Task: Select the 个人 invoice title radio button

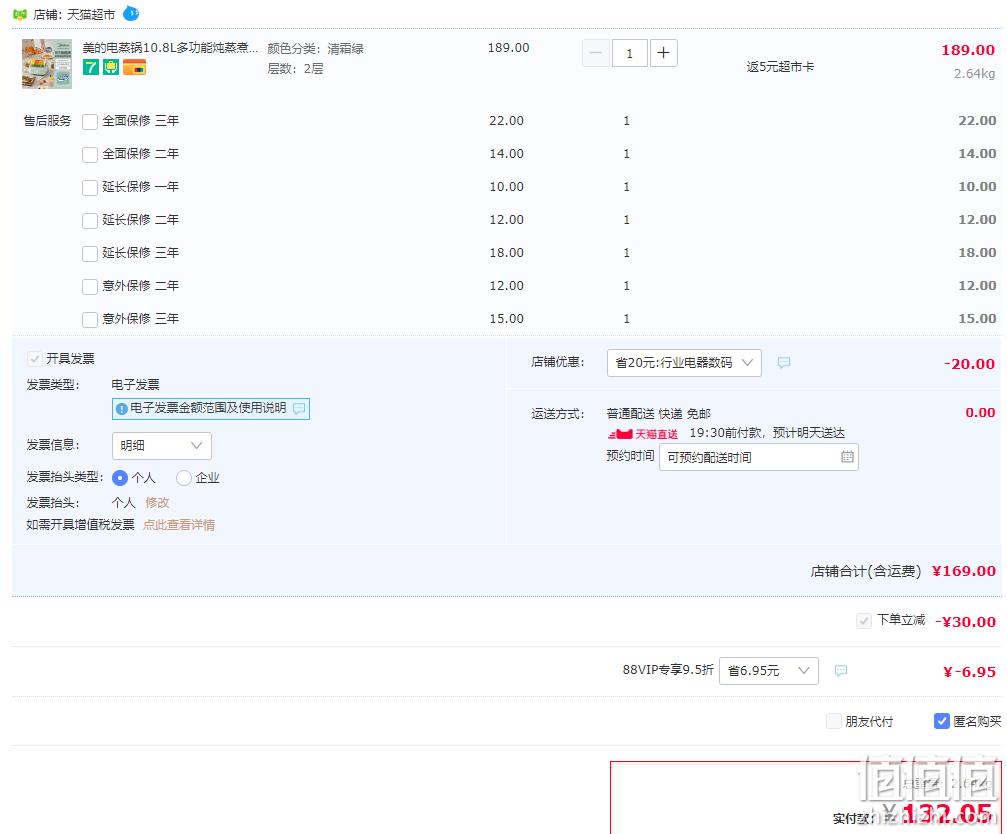Action: click(119, 478)
